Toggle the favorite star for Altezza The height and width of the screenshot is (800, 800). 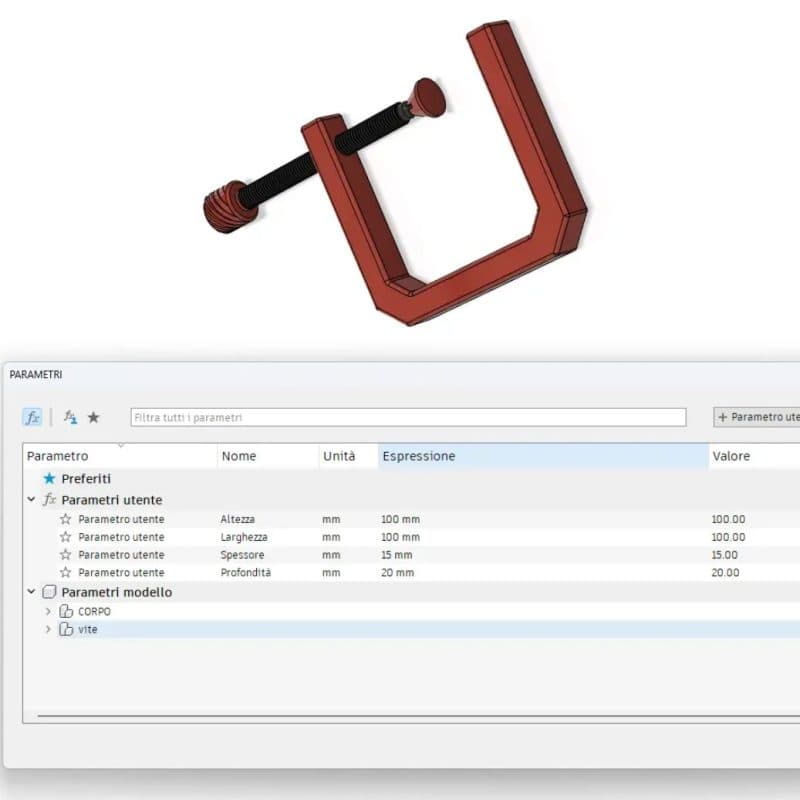click(x=66, y=519)
